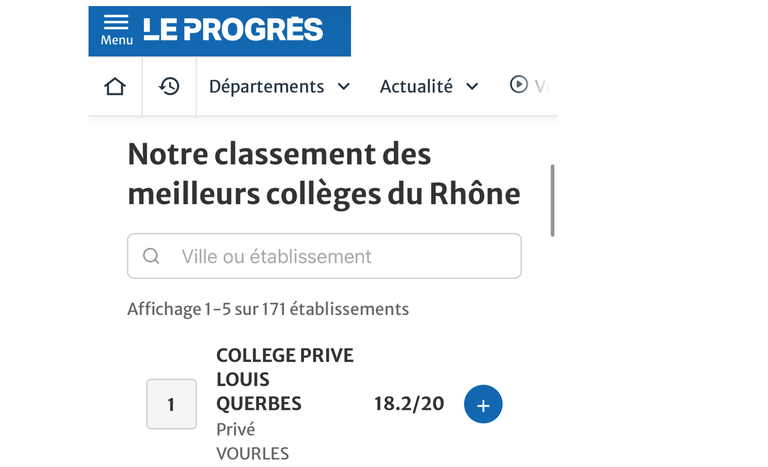Click the magnifier icon in search box
The width and height of the screenshot is (768, 467).
coord(151,256)
